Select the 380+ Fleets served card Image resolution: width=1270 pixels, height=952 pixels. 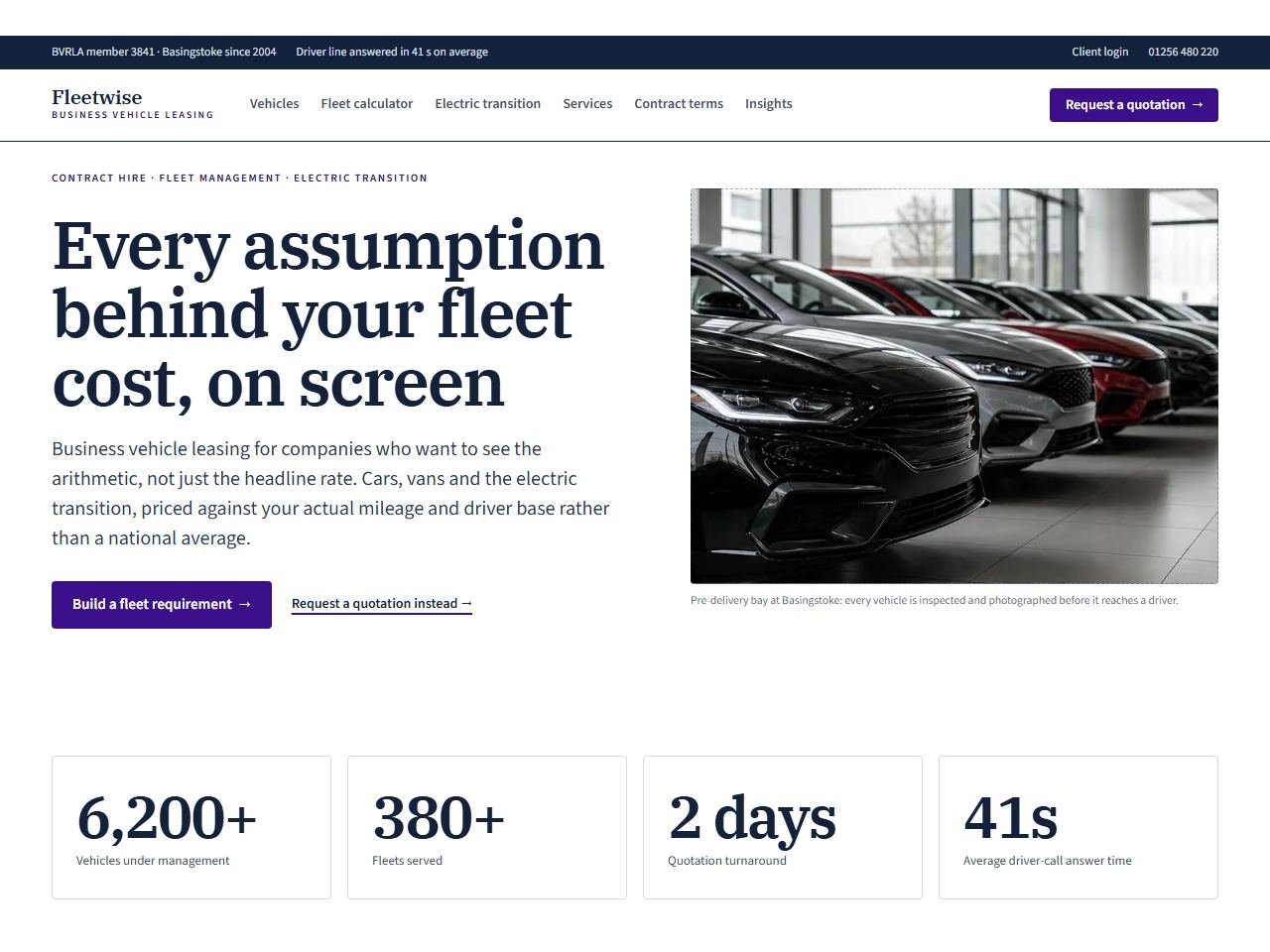[x=487, y=828]
